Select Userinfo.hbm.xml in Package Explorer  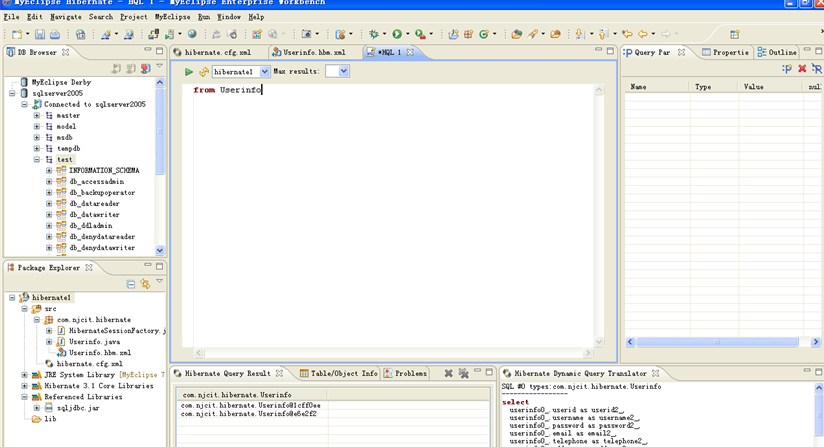100,353
